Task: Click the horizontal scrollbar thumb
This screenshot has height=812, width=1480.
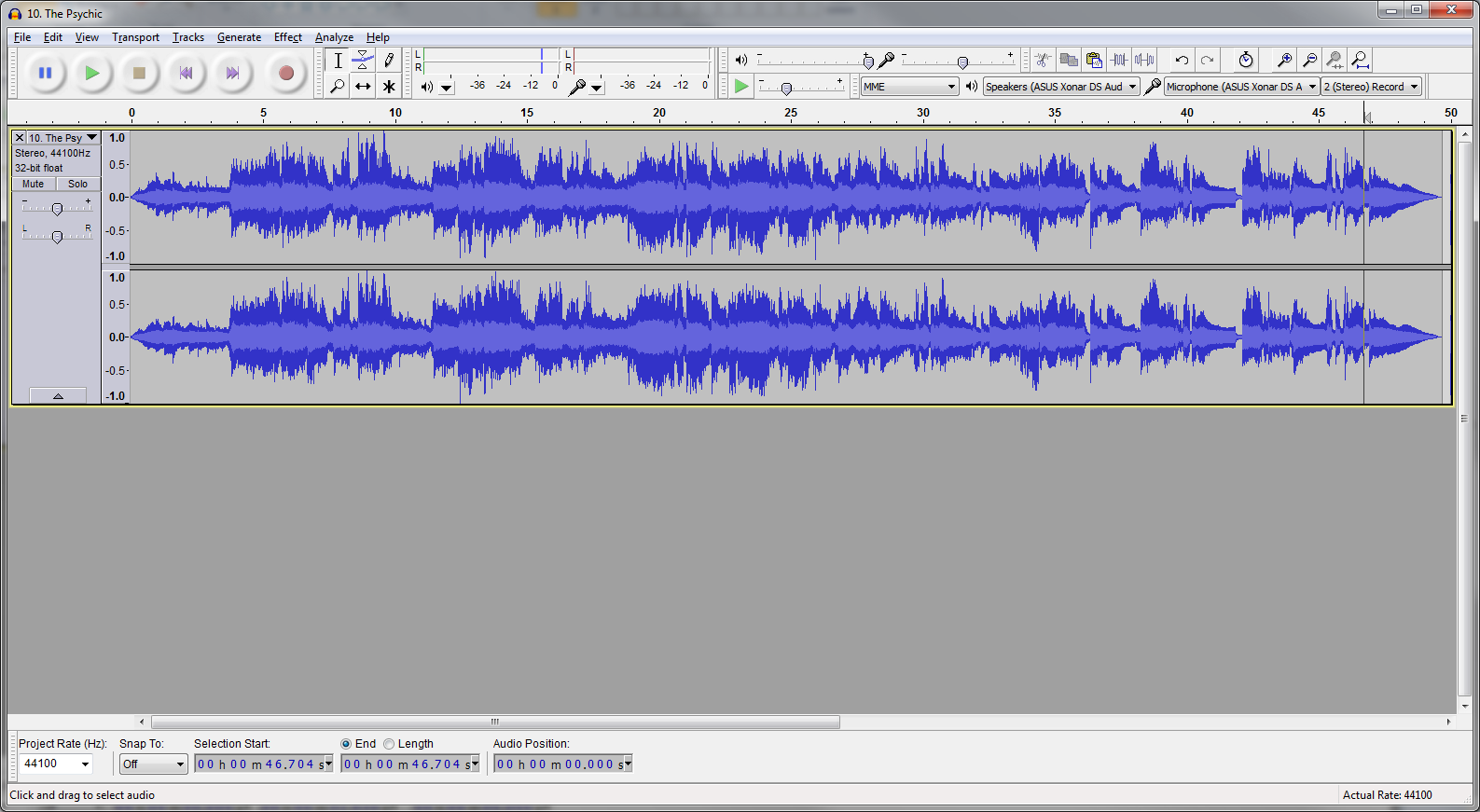Action: click(495, 722)
